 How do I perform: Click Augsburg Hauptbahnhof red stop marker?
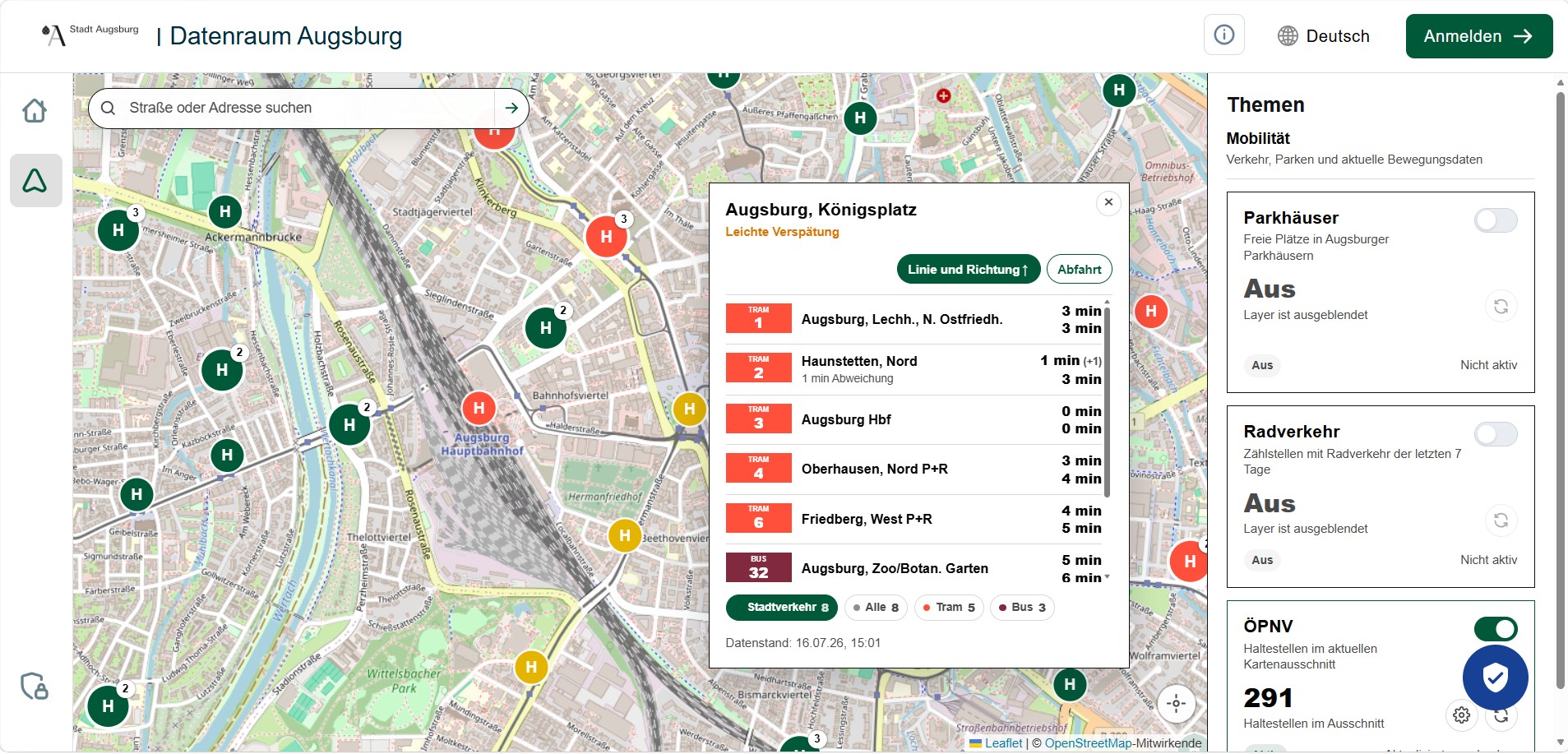tap(479, 408)
